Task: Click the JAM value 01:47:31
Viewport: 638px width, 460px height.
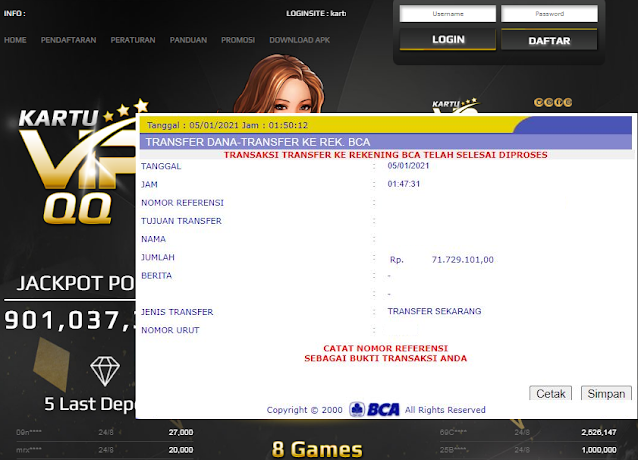Action: coord(404,184)
